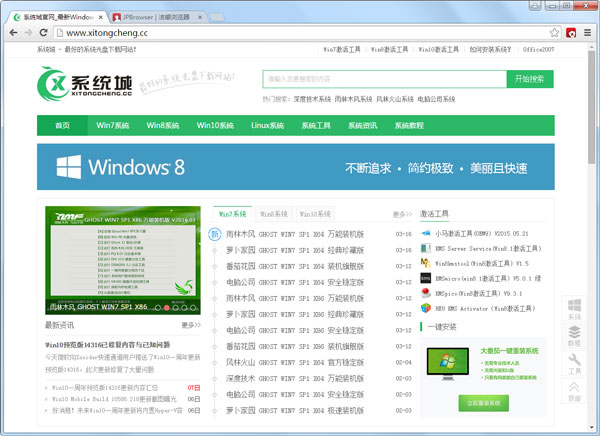The image size is (600, 436).
Task: Switch to the Win7系统 list tab
Action: [x=233, y=214]
